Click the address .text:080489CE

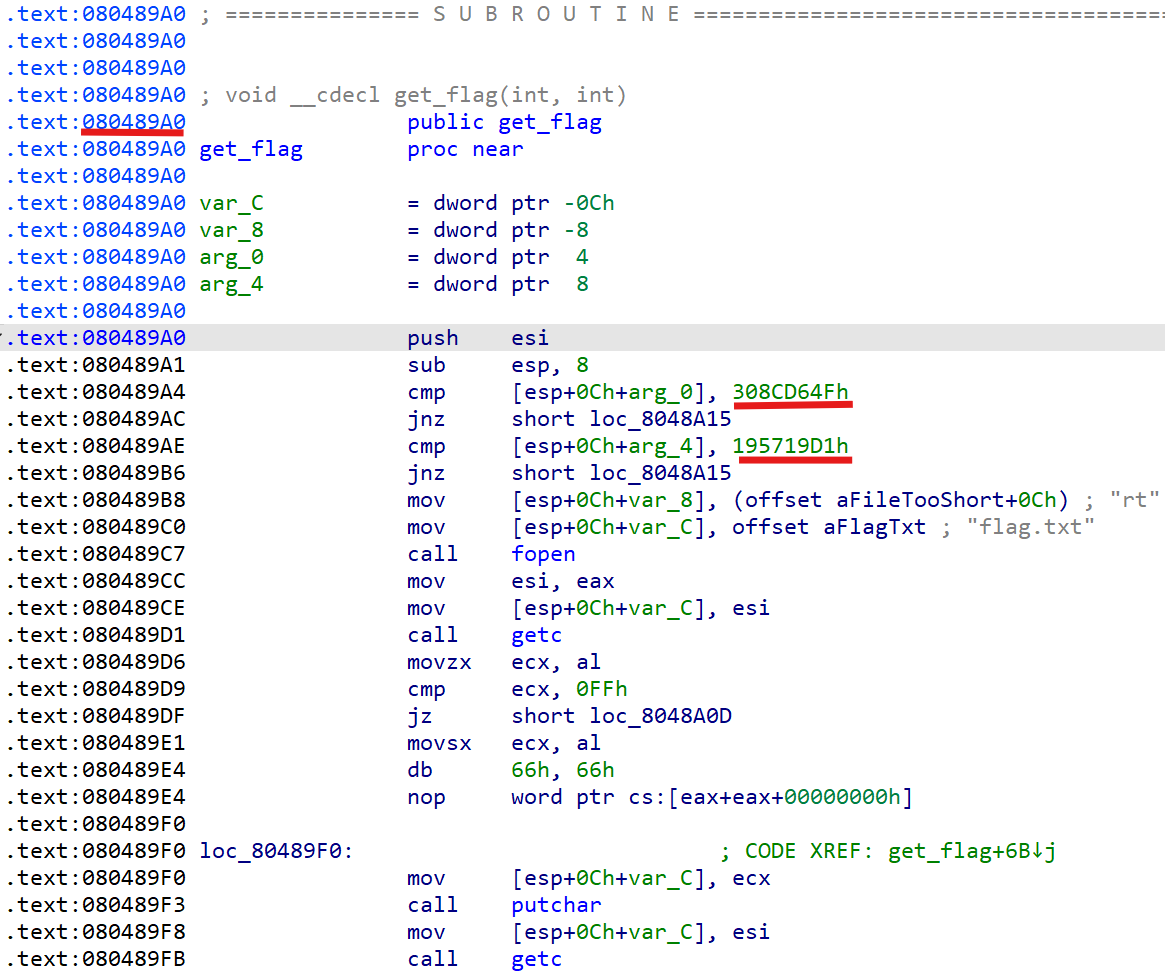95,608
